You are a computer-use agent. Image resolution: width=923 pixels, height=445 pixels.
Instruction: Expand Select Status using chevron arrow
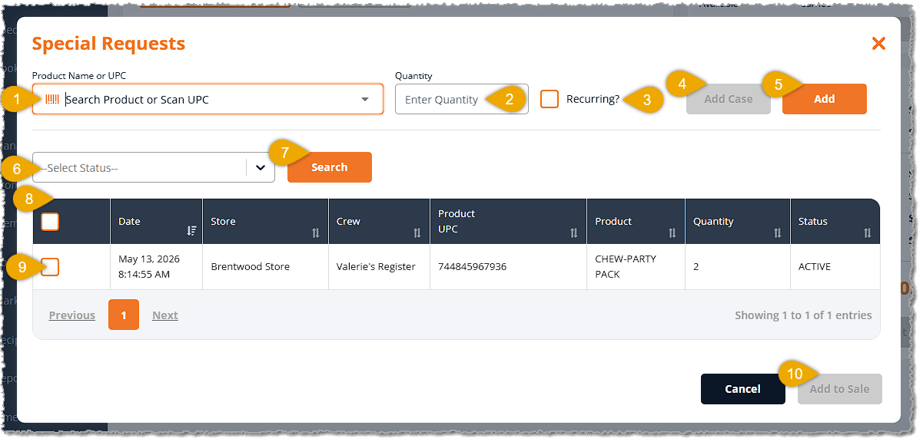261,168
